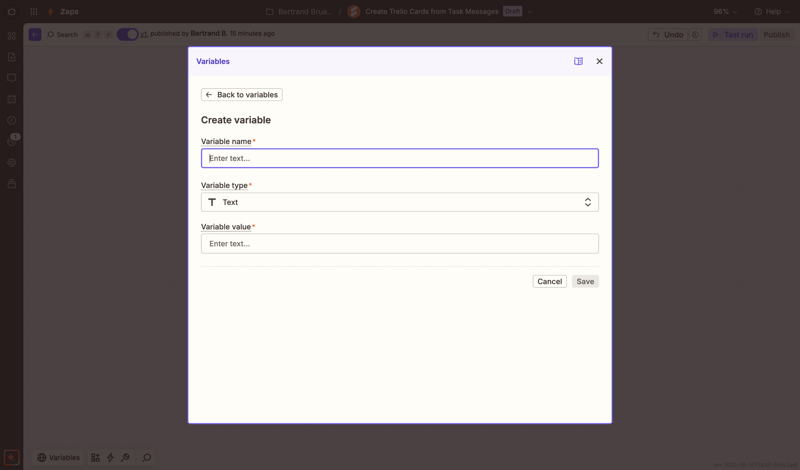Open the Variable type dropdown showing Text
The width and height of the screenshot is (800, 470).
coord(399,202)
